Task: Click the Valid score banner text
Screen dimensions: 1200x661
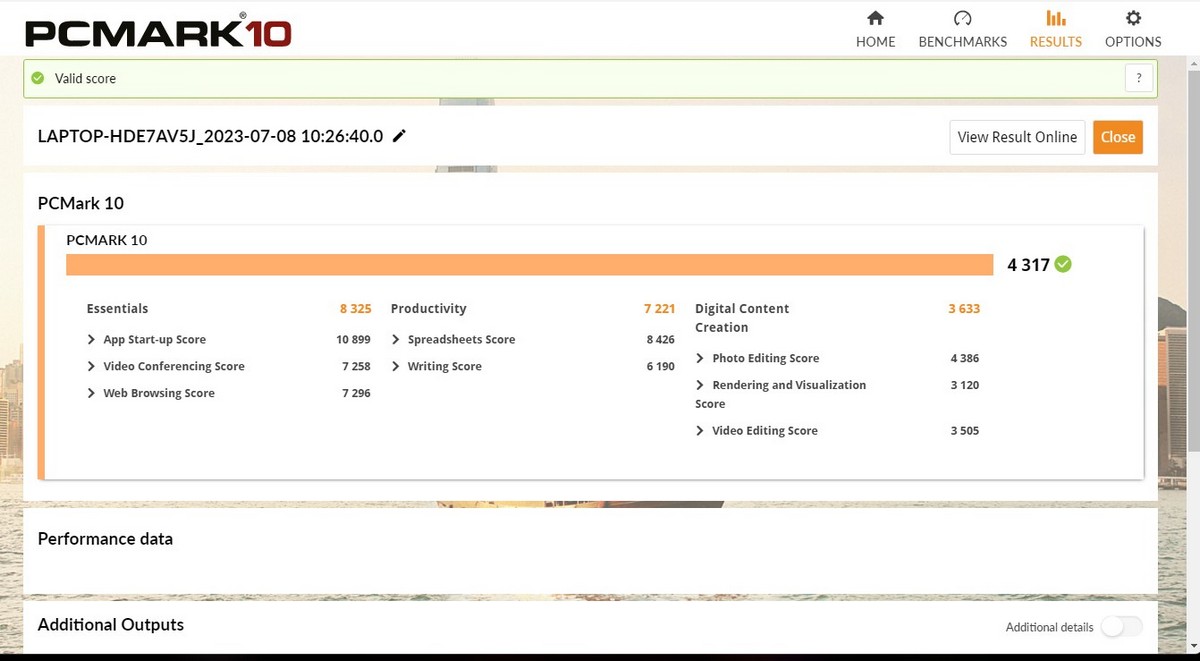Action: [85, 78]
